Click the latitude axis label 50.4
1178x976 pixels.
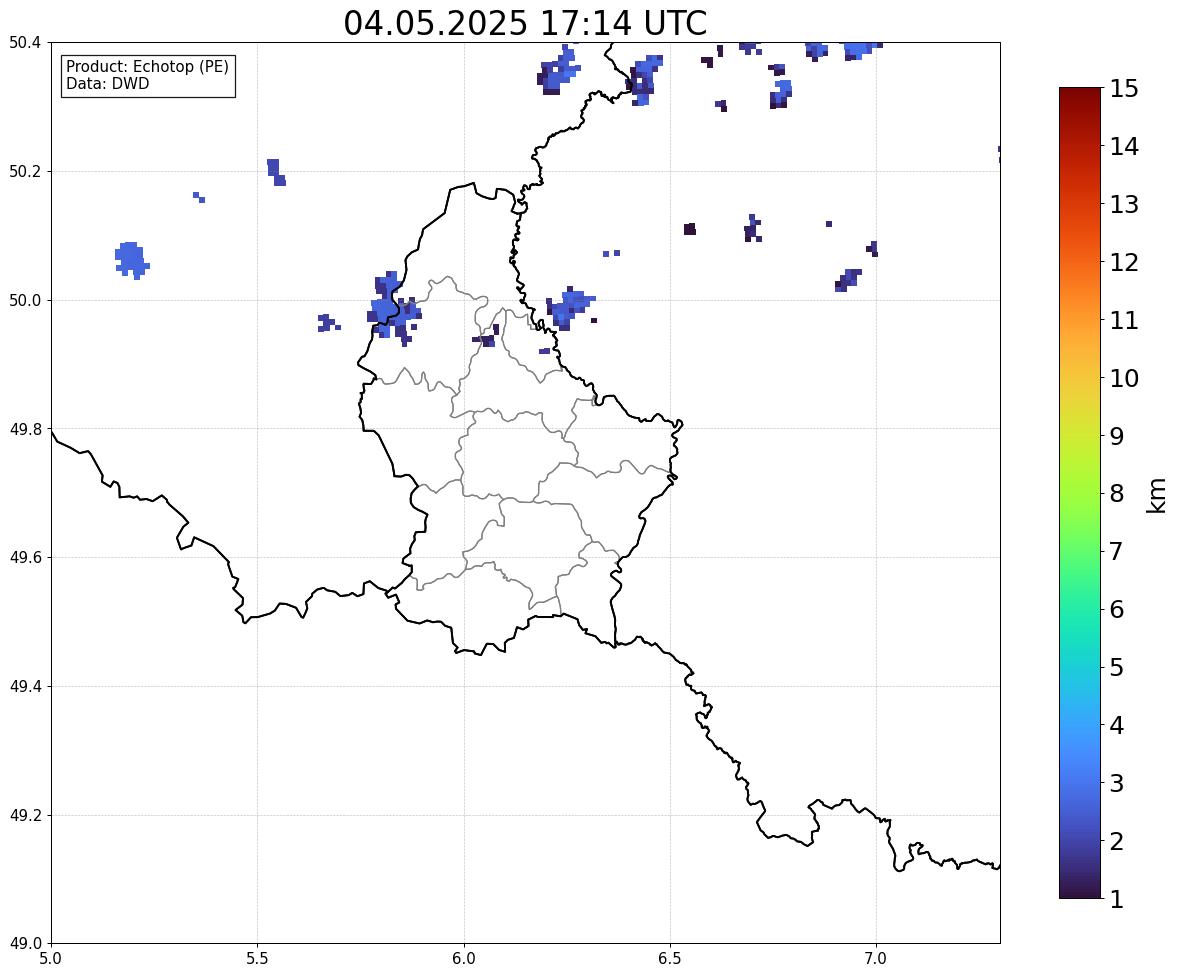tap(24, 43)
